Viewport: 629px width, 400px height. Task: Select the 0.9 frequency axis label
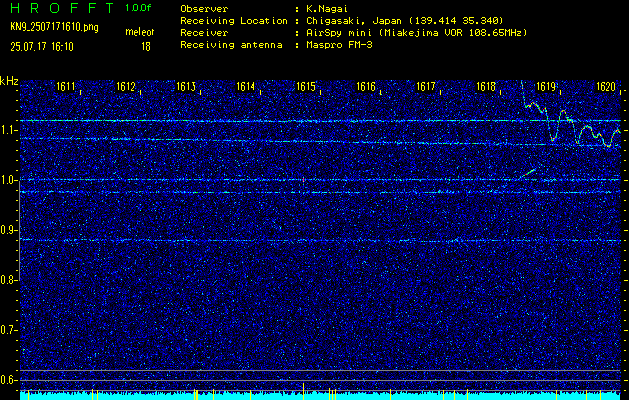[x=8, y=230]
